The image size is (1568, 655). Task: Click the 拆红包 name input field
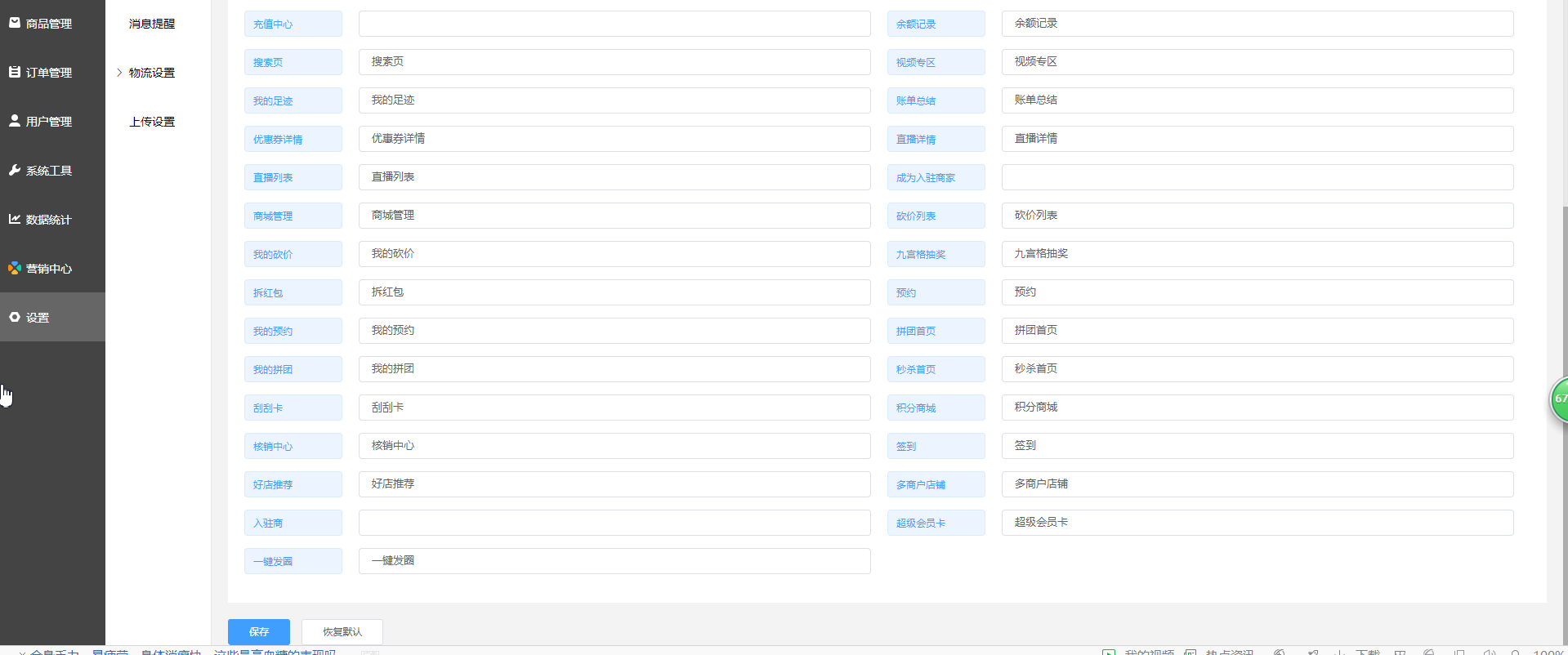(614, 292)
